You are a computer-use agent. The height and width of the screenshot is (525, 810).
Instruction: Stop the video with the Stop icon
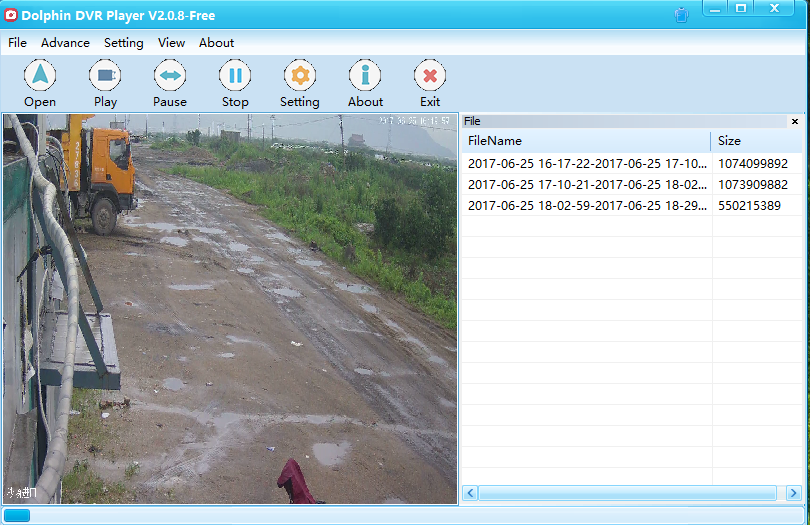235,76
